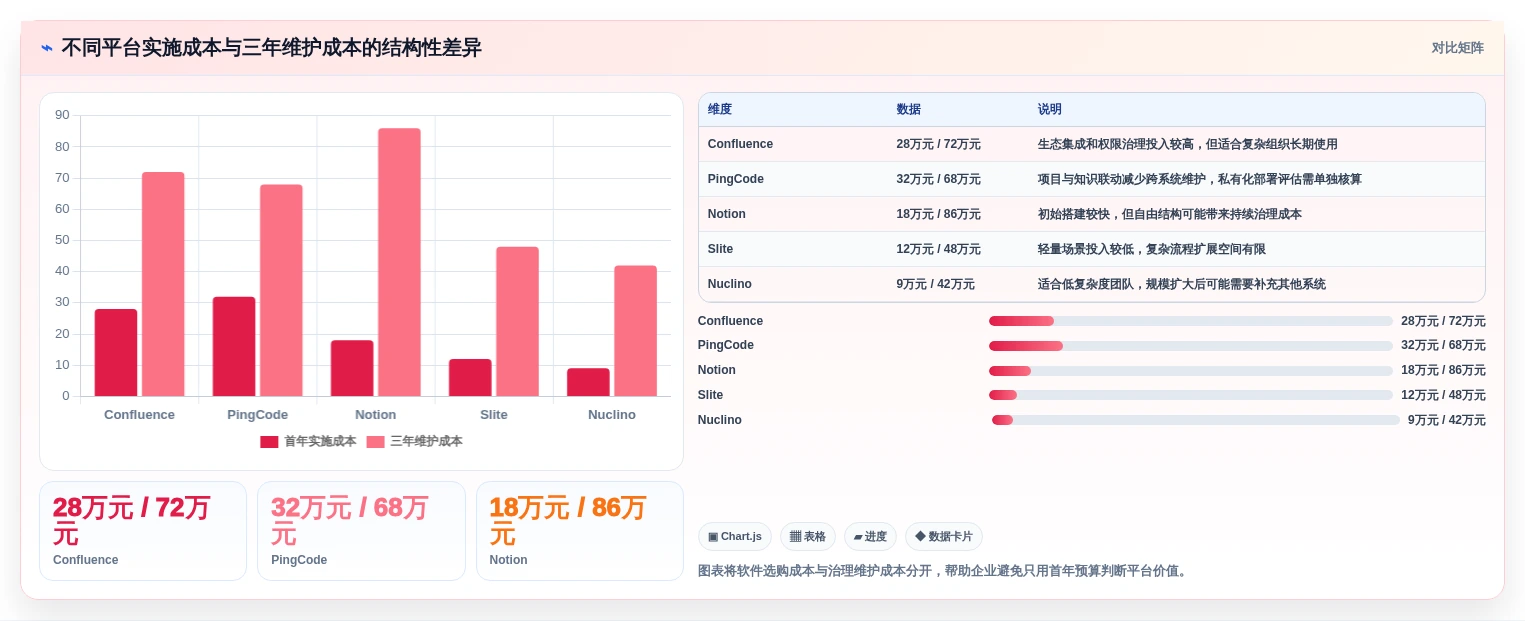This screenshot has width=1525, height=621.
Task: Click the Nuclino x-axis label on chart
Action: coord(611,414)
